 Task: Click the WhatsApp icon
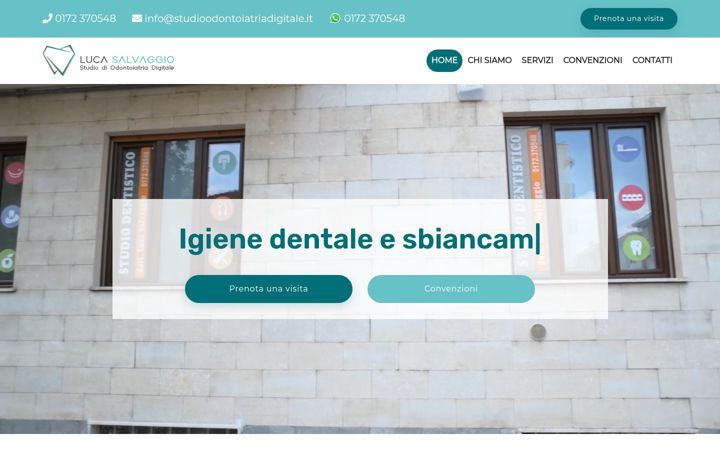(x=335, y=18)
